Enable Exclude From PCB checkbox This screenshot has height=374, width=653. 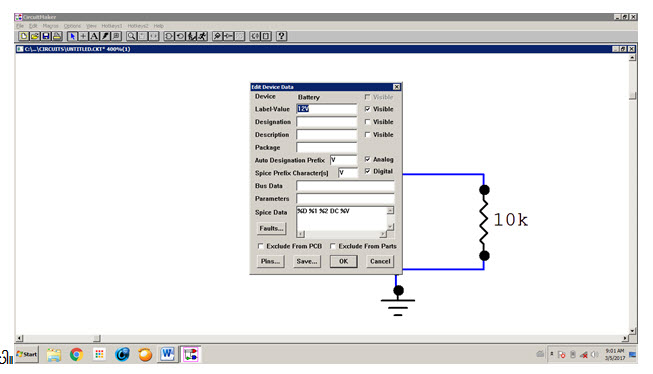(x=261, y=246)
